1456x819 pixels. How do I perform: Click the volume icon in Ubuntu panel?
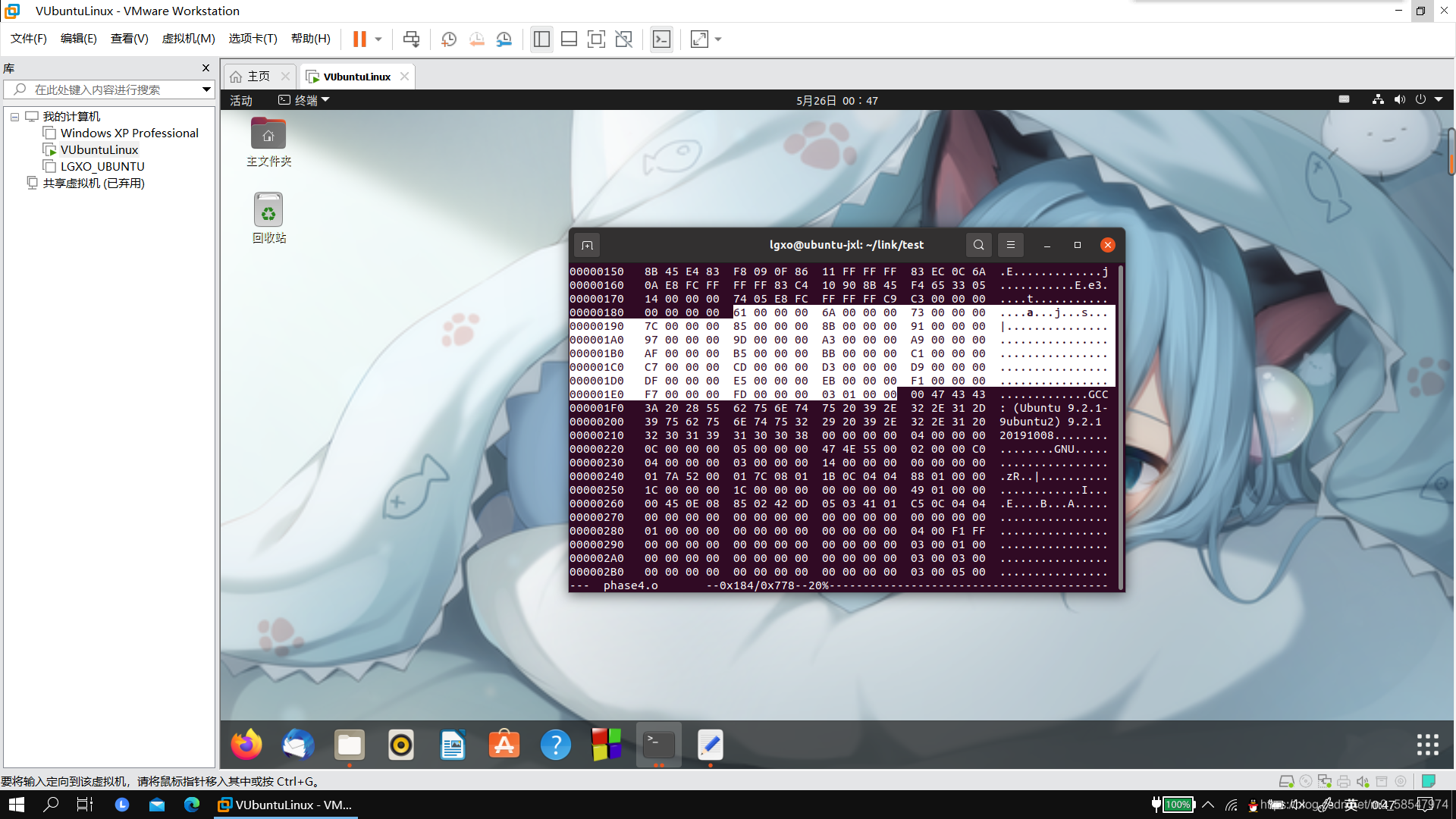coord(1399,99)
